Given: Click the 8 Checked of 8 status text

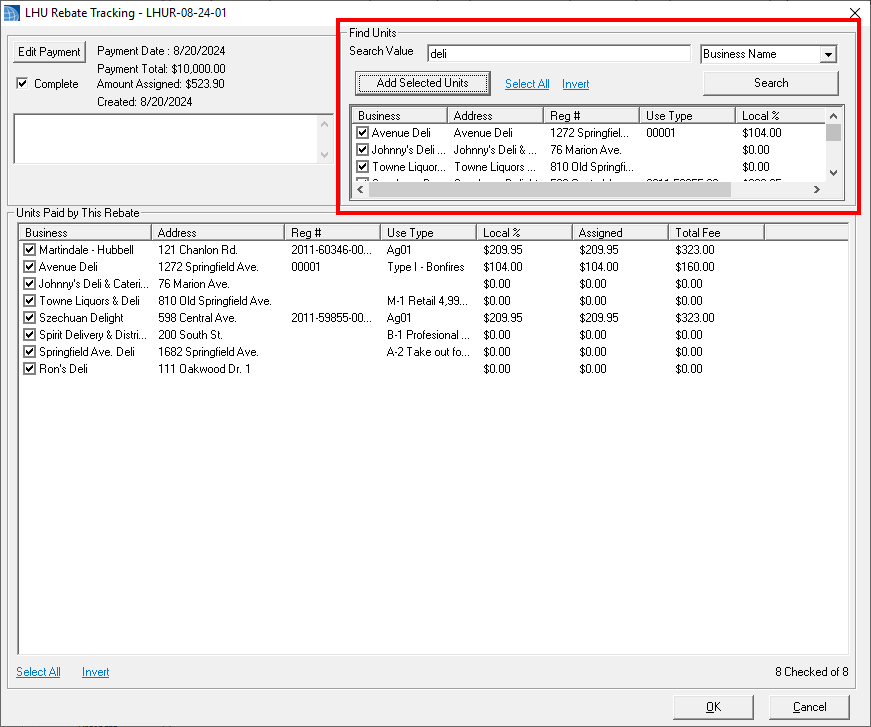Looking at the screenshot, I should click(812, 672).
